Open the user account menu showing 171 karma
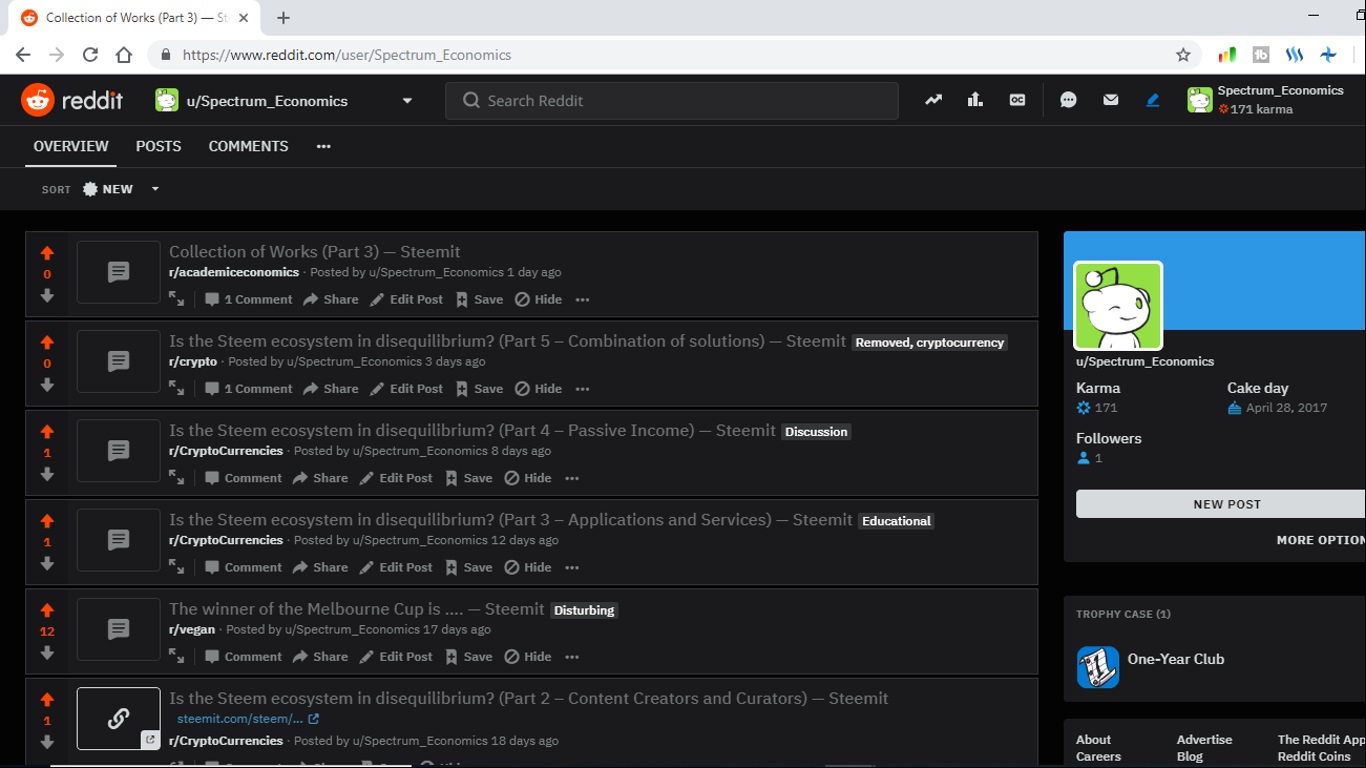Viewport: 1366px width, 768px height. 1265,100
